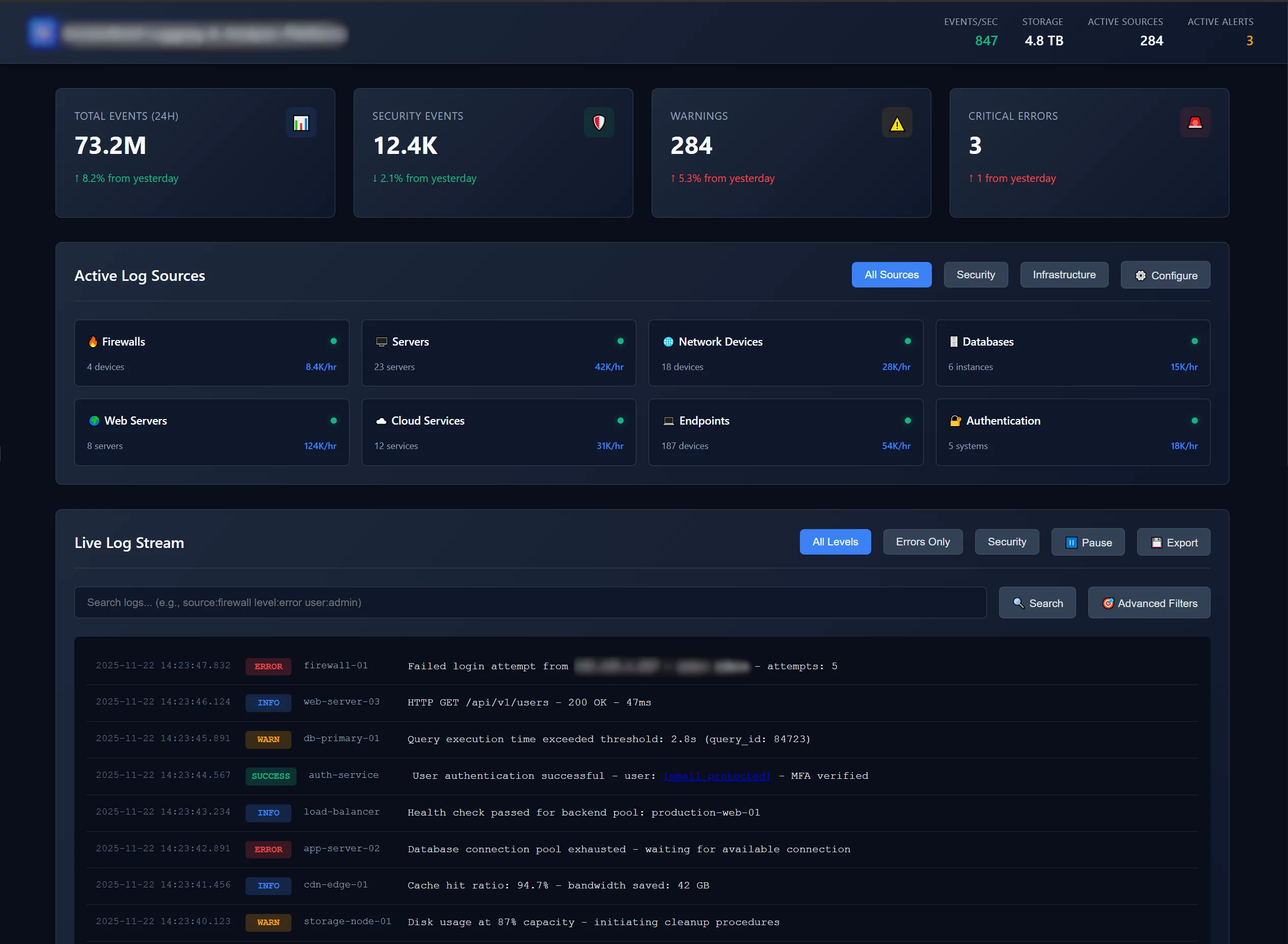Toggle the Endpoints status indicator dot

[907, 420]
